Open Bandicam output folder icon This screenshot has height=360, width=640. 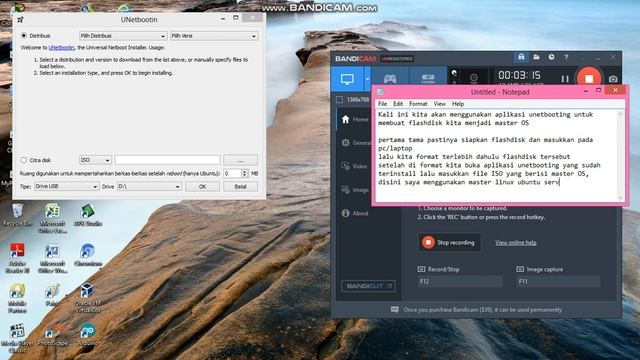[536, 57]
